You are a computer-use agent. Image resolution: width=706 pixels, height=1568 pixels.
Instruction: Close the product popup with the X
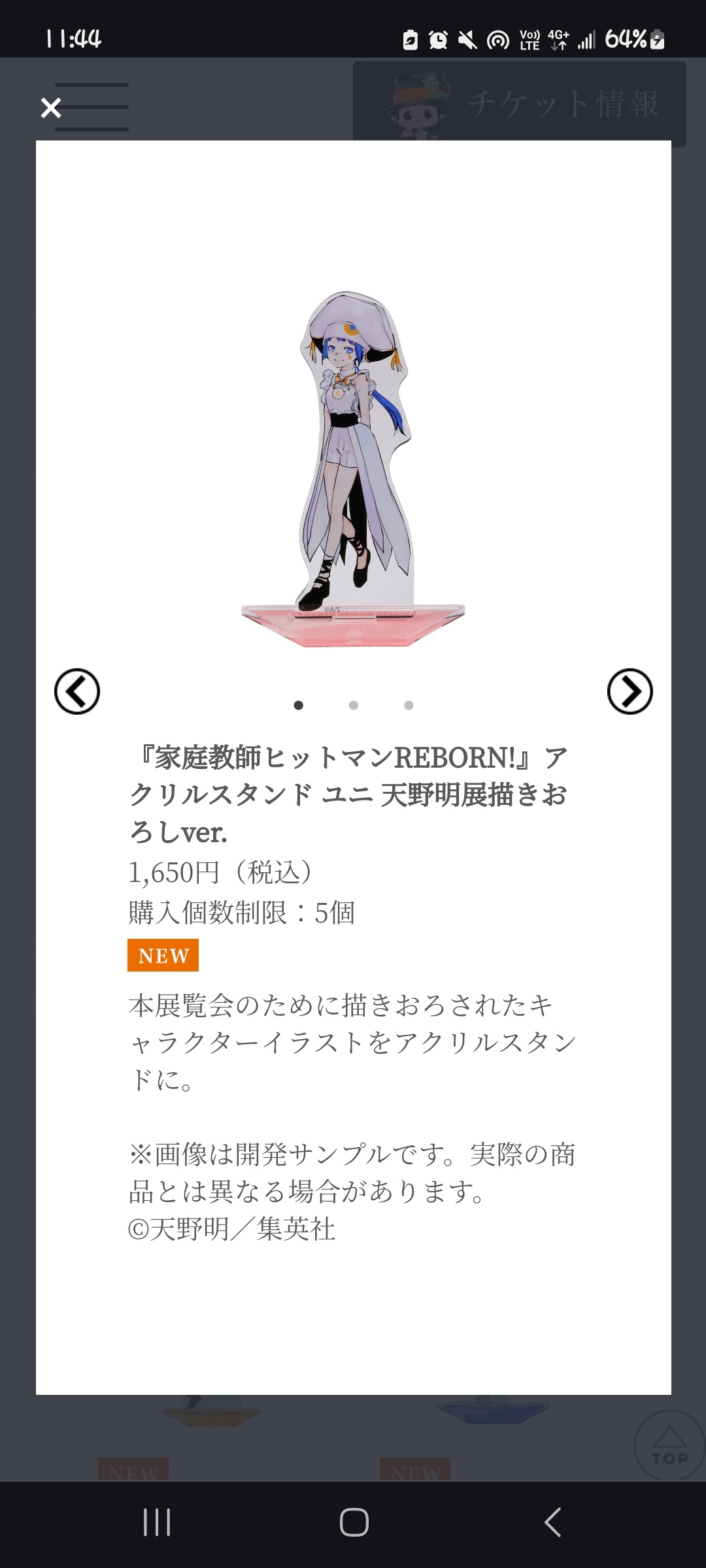click(50, 108)
